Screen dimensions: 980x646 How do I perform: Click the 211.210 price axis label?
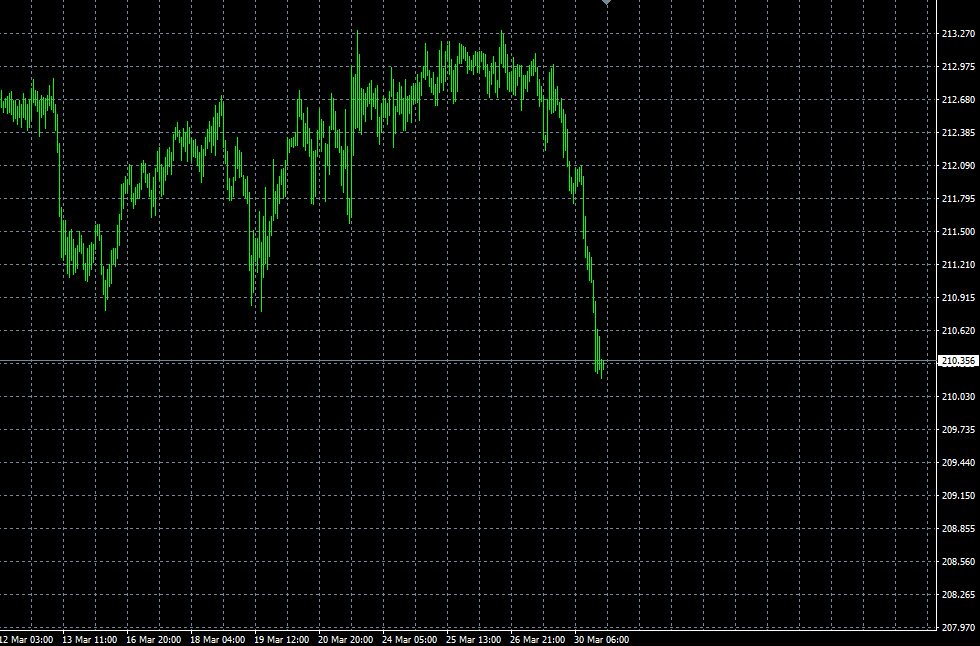[958, 265]
